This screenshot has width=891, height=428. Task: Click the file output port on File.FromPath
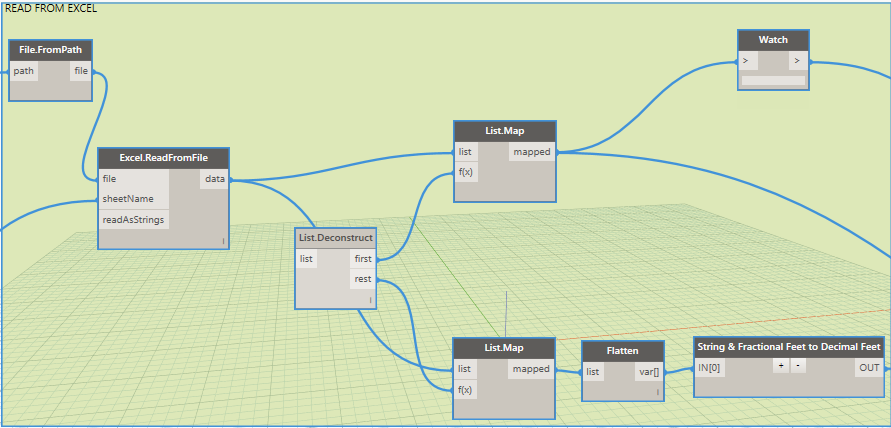click(81, 71)
